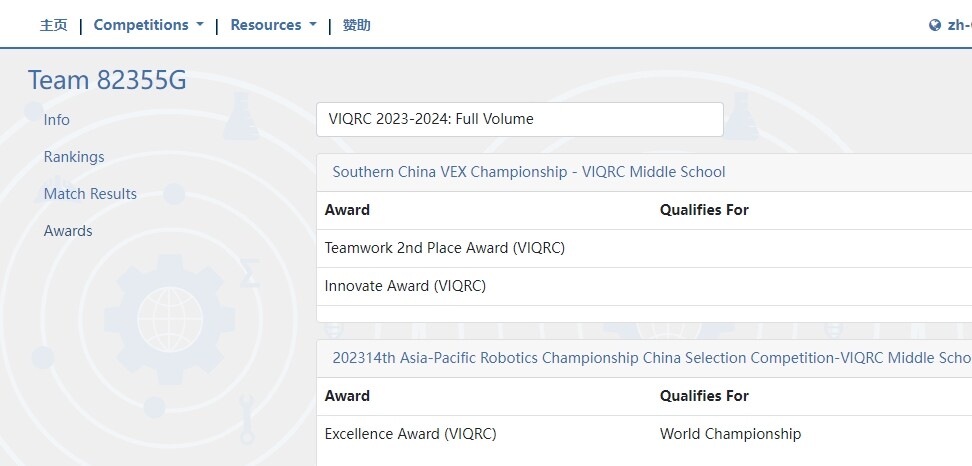The width and height of the screenshot is (972, 466).
Task: Click the Innovate Award (VIQRC) row
Action: click(644, 286)
